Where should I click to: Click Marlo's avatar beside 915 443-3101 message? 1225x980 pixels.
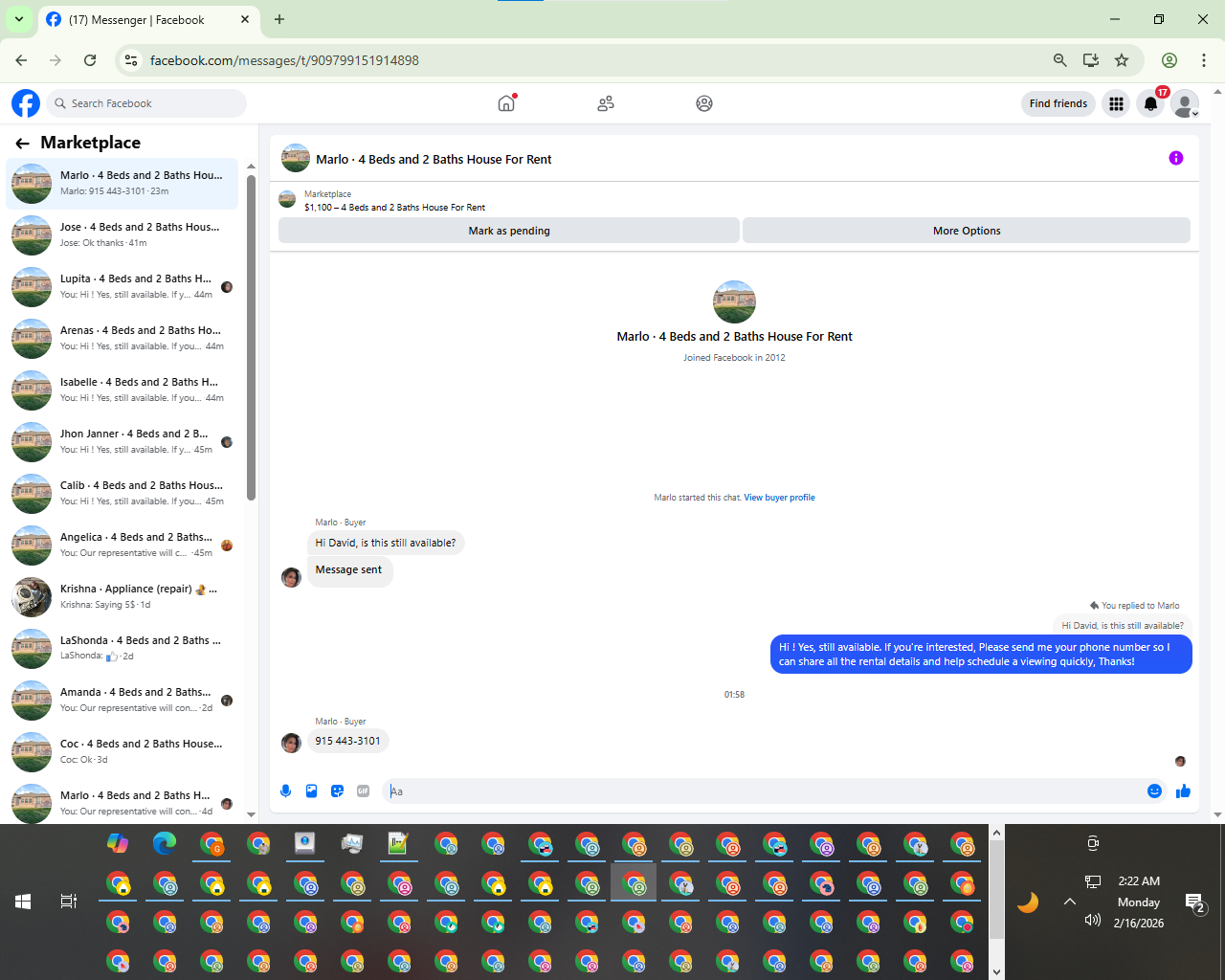pos(292,742)
